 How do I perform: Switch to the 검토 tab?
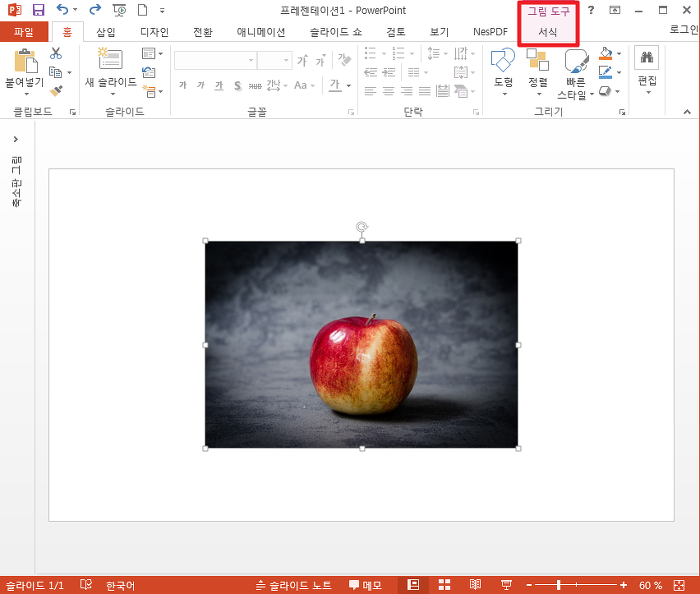pos(396,32)
